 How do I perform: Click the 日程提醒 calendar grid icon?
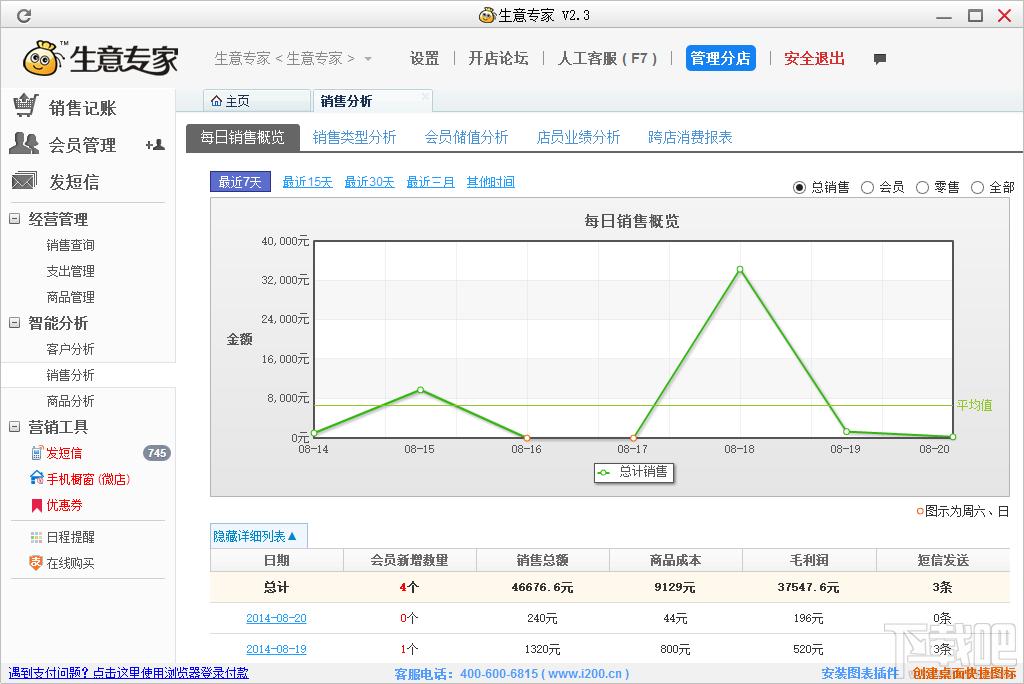tap(37, 537)
